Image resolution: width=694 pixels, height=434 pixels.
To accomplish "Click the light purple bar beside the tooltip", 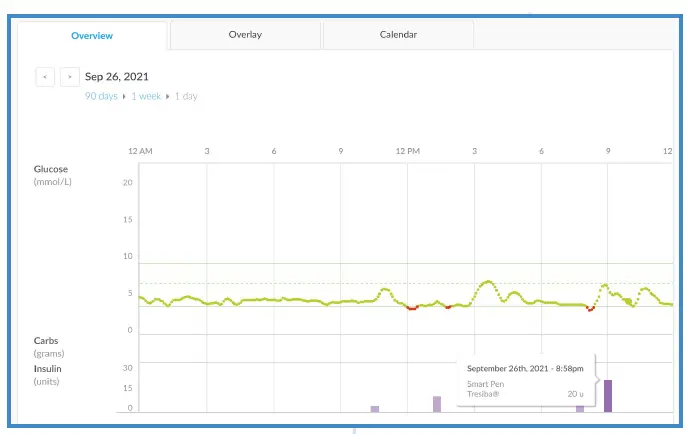I will point(580,408).
